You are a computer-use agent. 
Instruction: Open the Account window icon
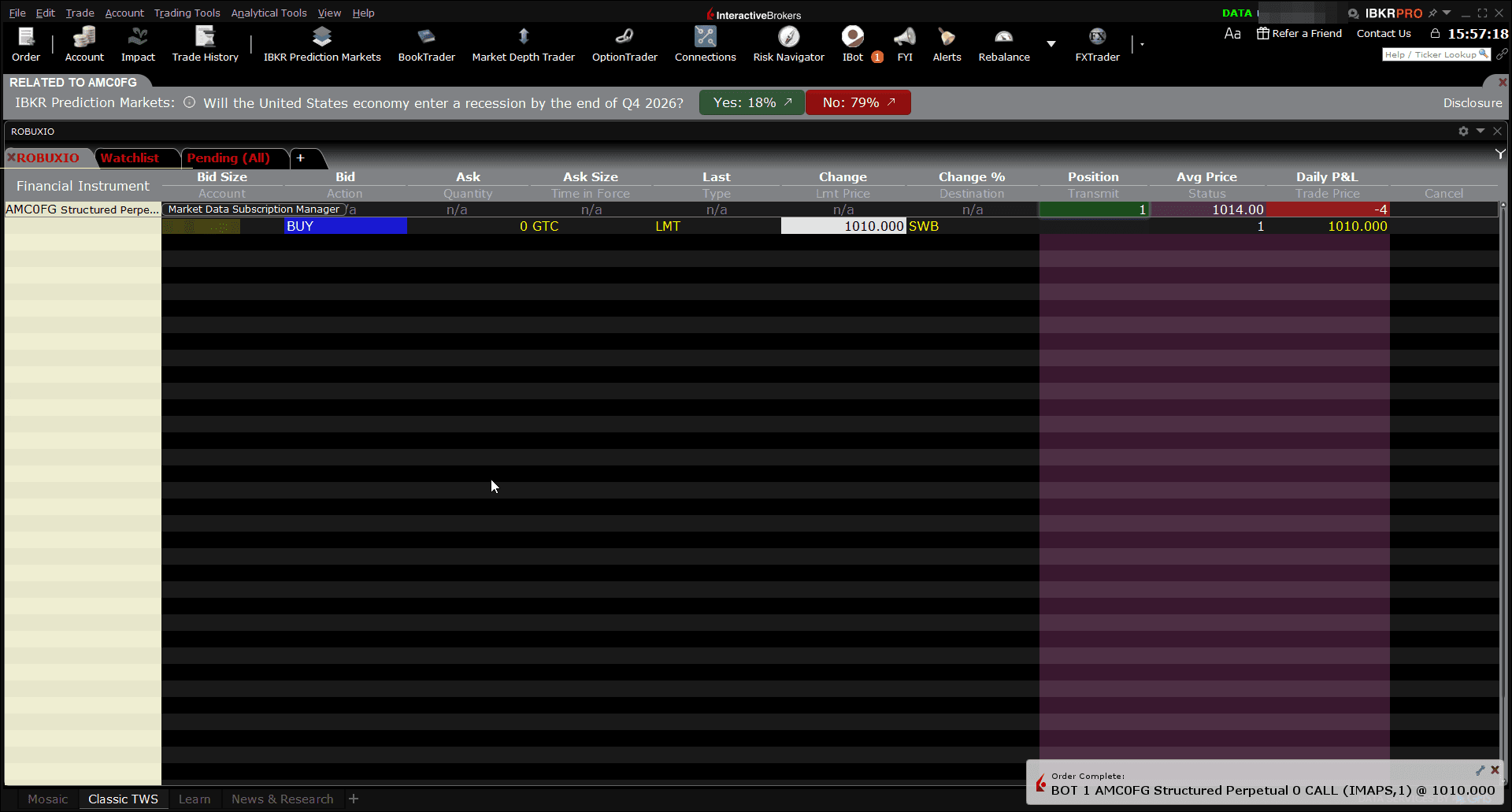coord(84,44)
